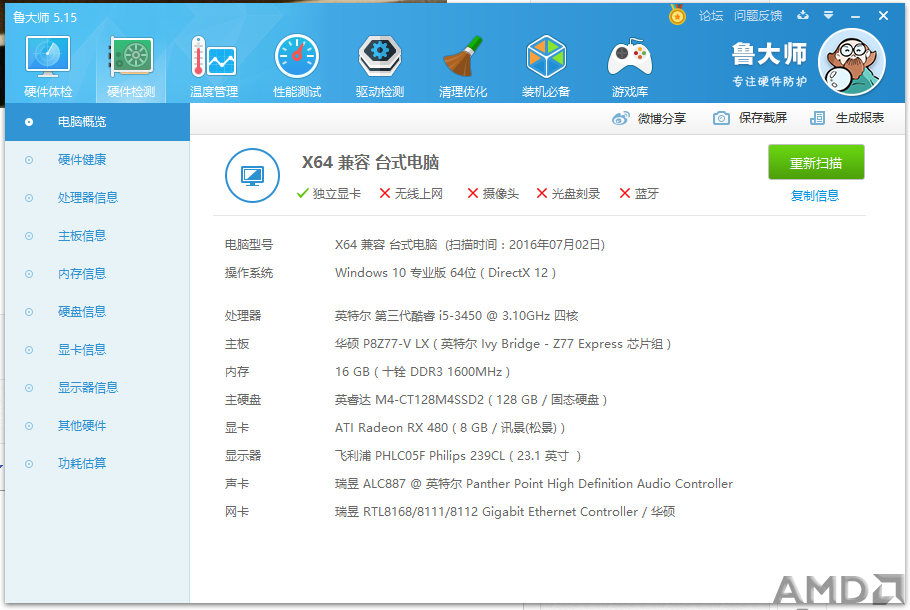Open the title bar dropdown menu arrow

[x=829, y=15]
